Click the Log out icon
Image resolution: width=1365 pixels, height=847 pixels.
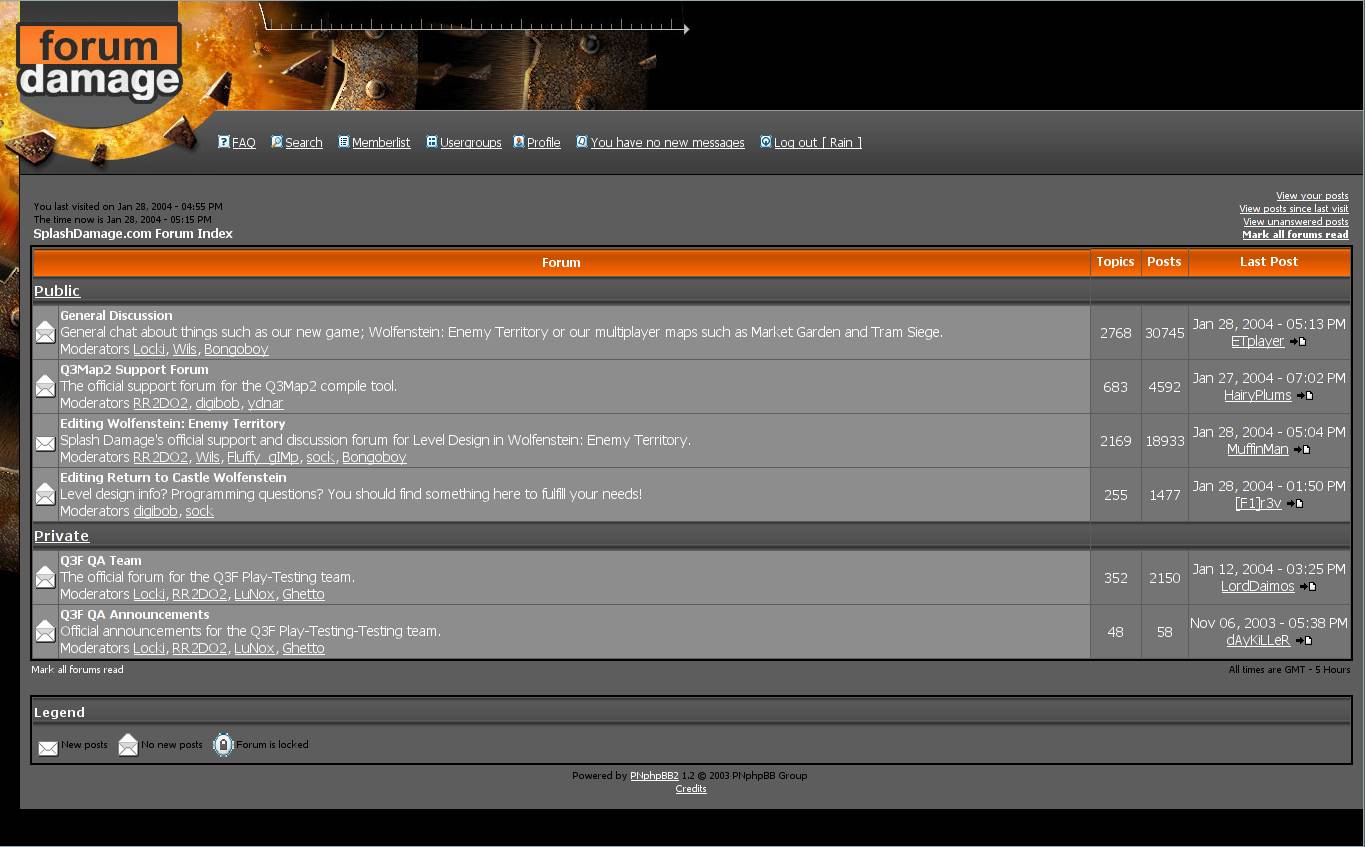pos(766,142)
